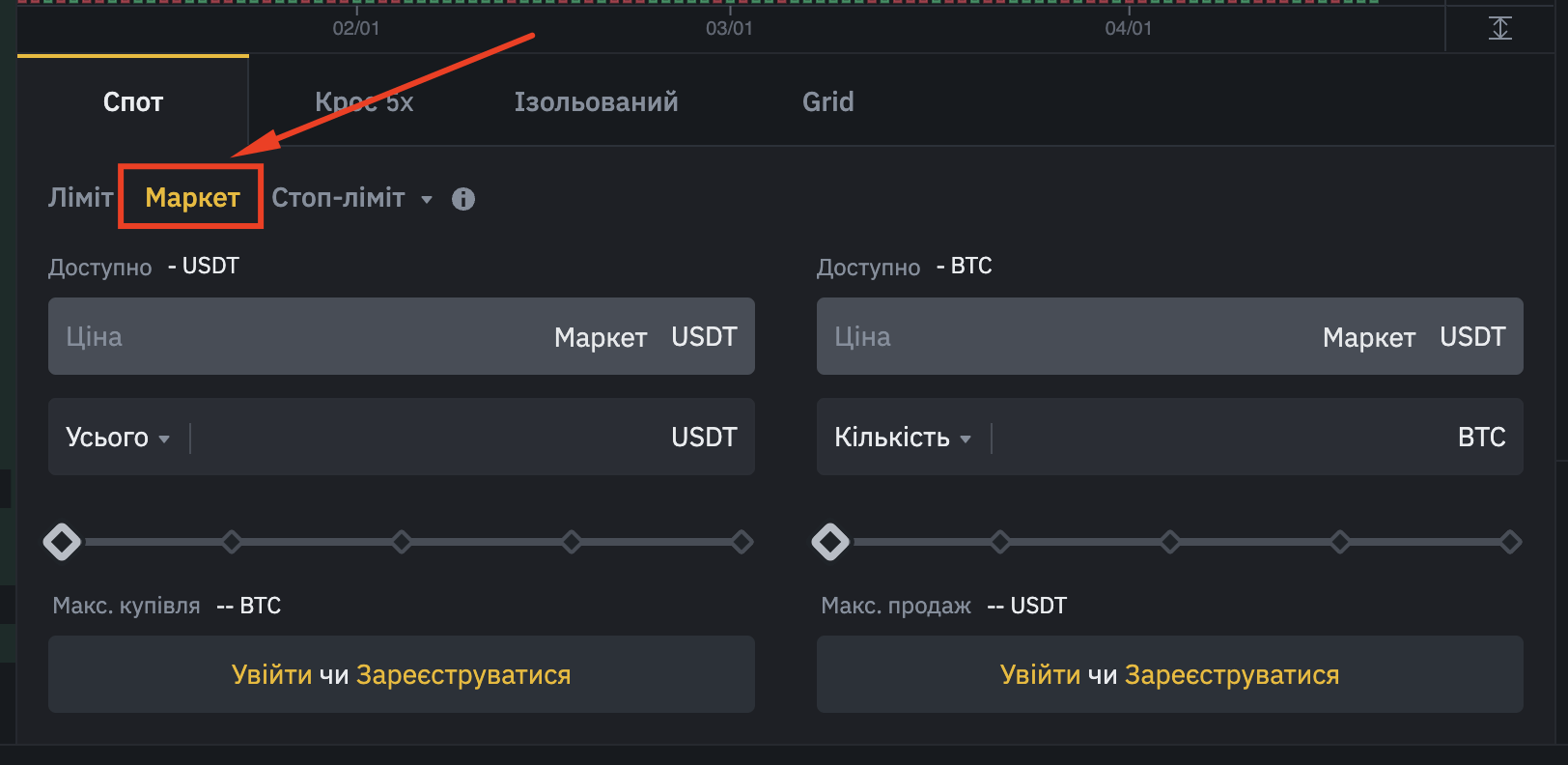Image resolution: width=1568 pixels, height=765 pixels.
Task: Switch to the Спот tab
Action: pyautogui.click(x=133, y=101)
